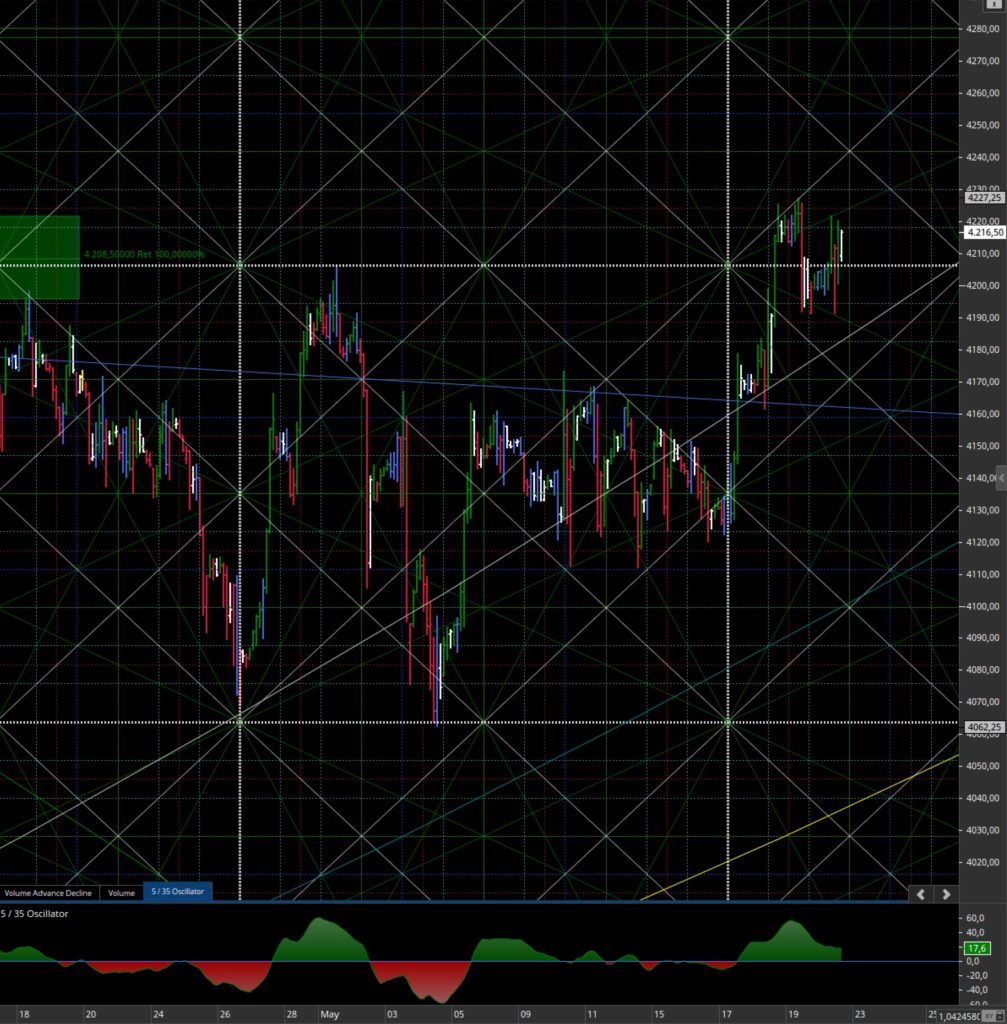Click the May label on the date axis
Screen dimensions: 1007x1024
point(330,1014)
